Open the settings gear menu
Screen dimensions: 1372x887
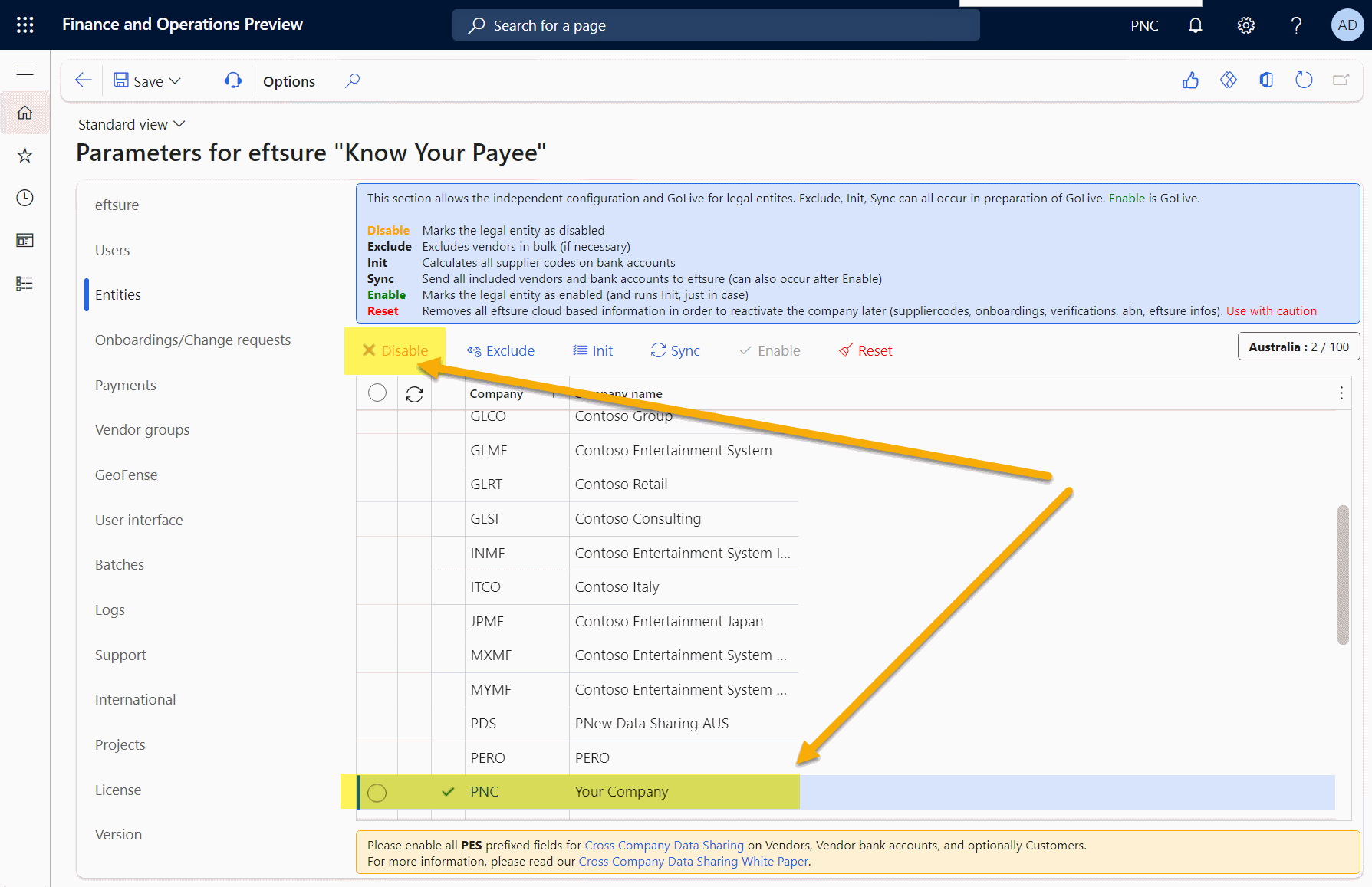1245,25
